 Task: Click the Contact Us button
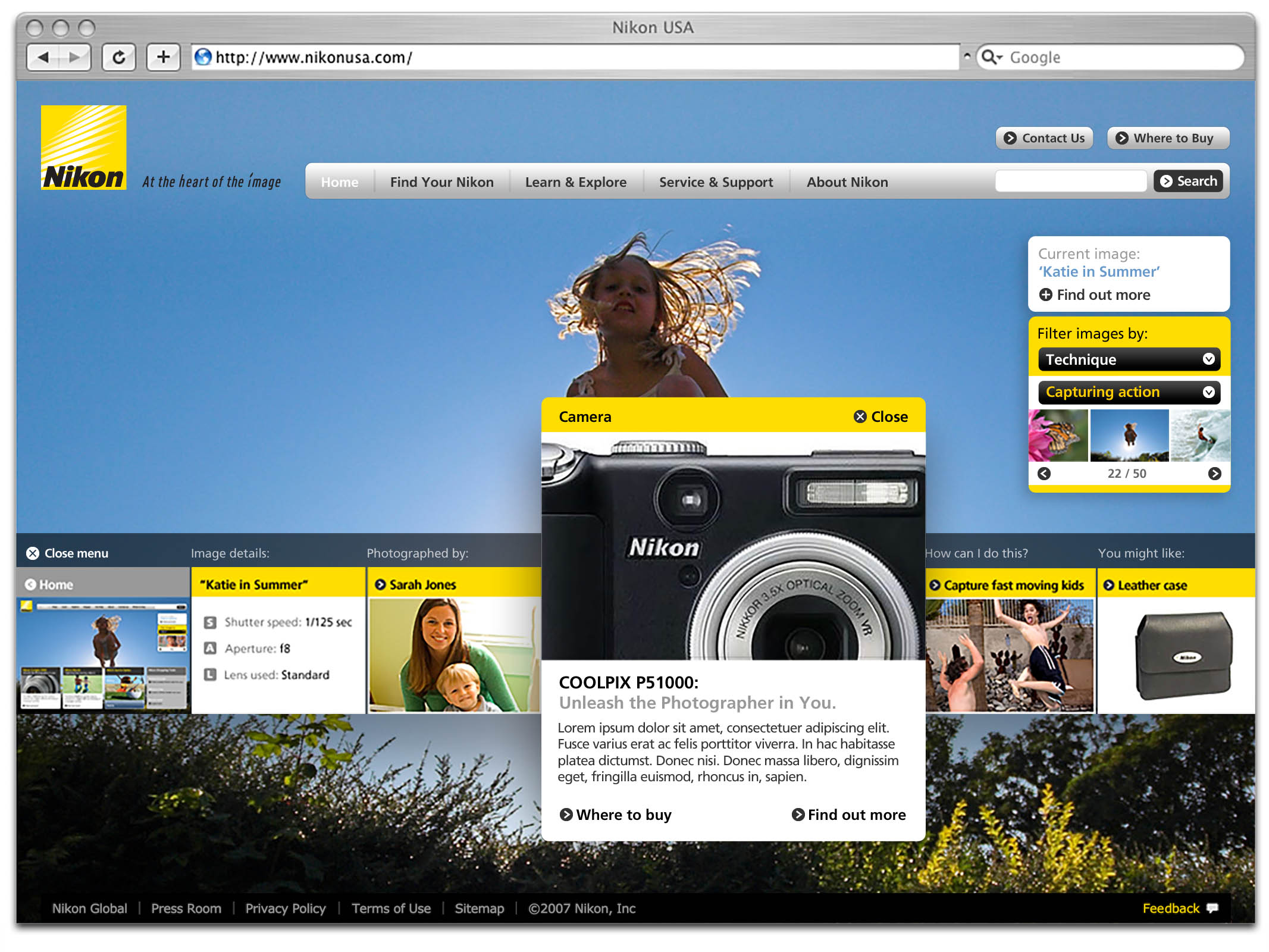coord(1044,138)
